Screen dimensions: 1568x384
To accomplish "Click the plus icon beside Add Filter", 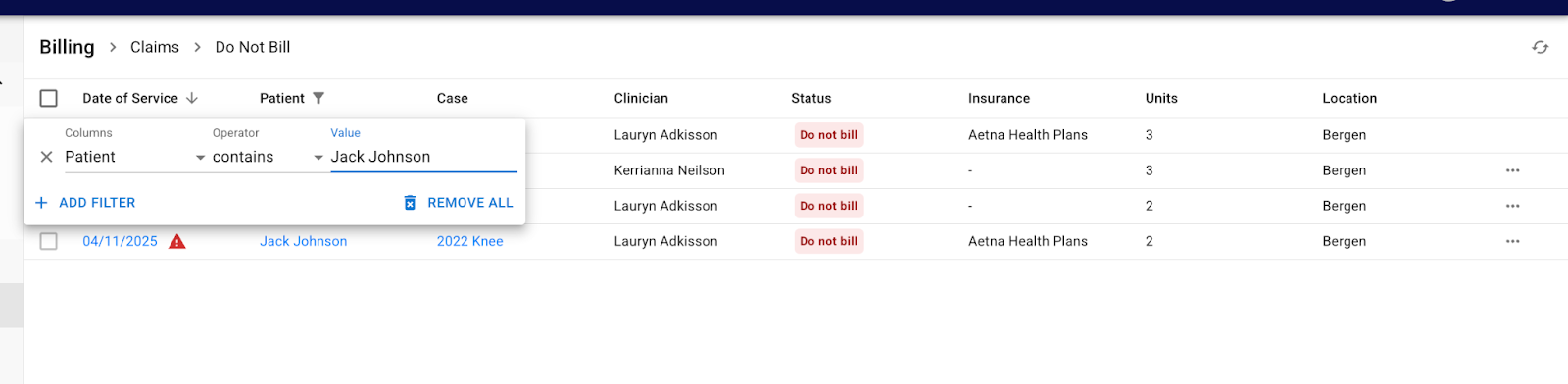I will click(41, 203).
